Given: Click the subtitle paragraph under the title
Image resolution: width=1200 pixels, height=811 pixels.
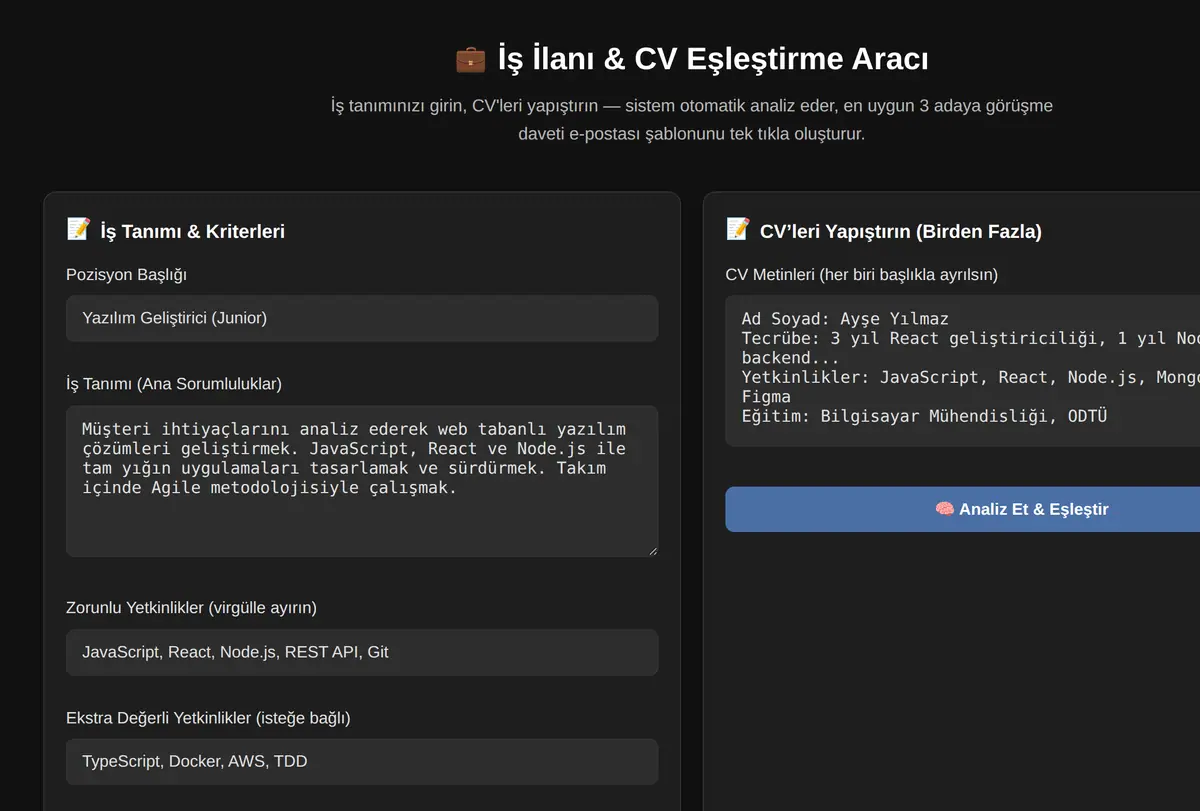Looking at the screenshot, I should [x=691, y=120].
